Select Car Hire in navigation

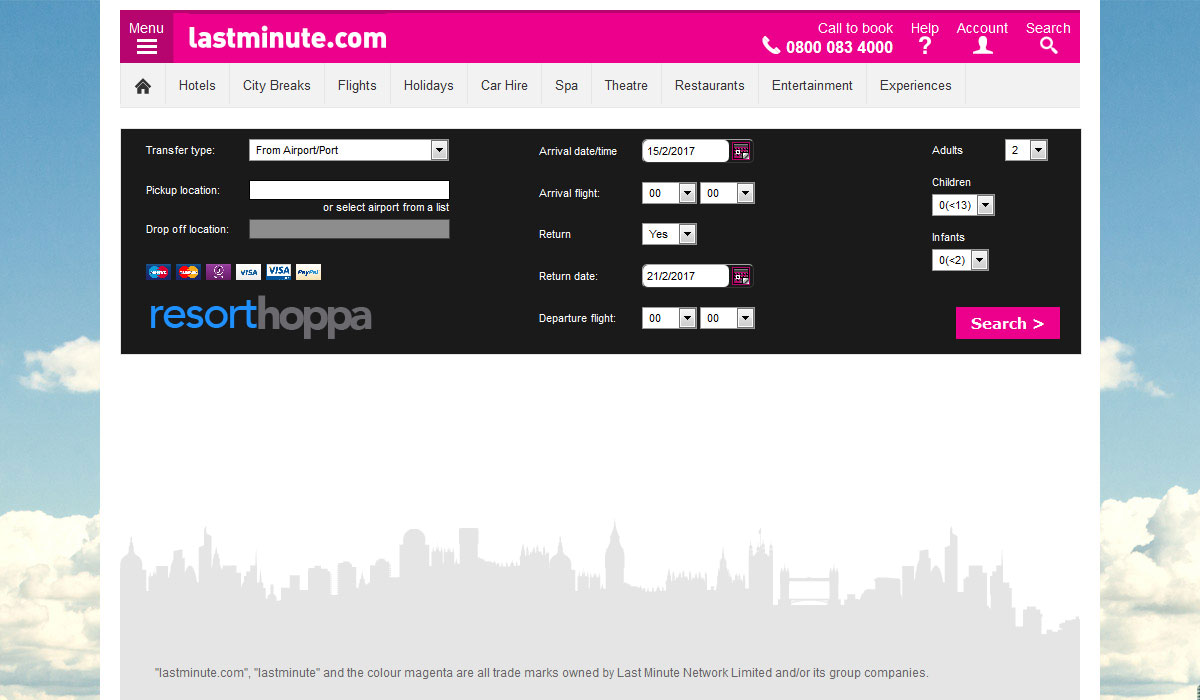pyautogui.click(x=504, y=86)
